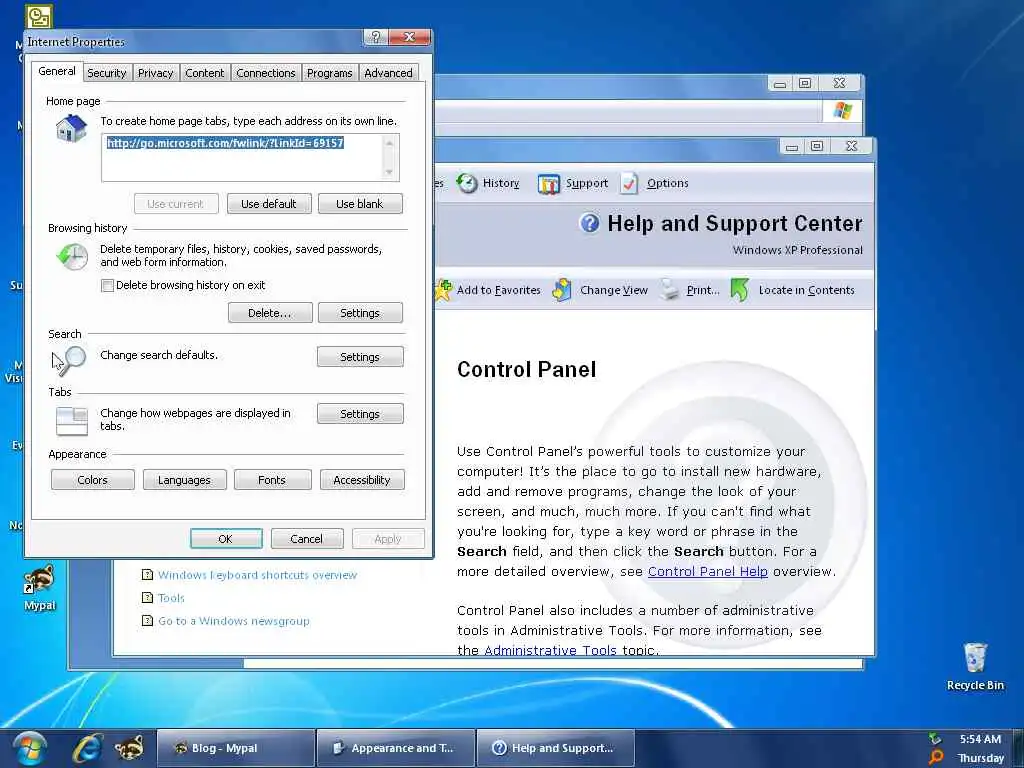
Task: Launch Mypal raccoon icon in the taskbar
Action: pyautogui.click(x=129, y=748)
